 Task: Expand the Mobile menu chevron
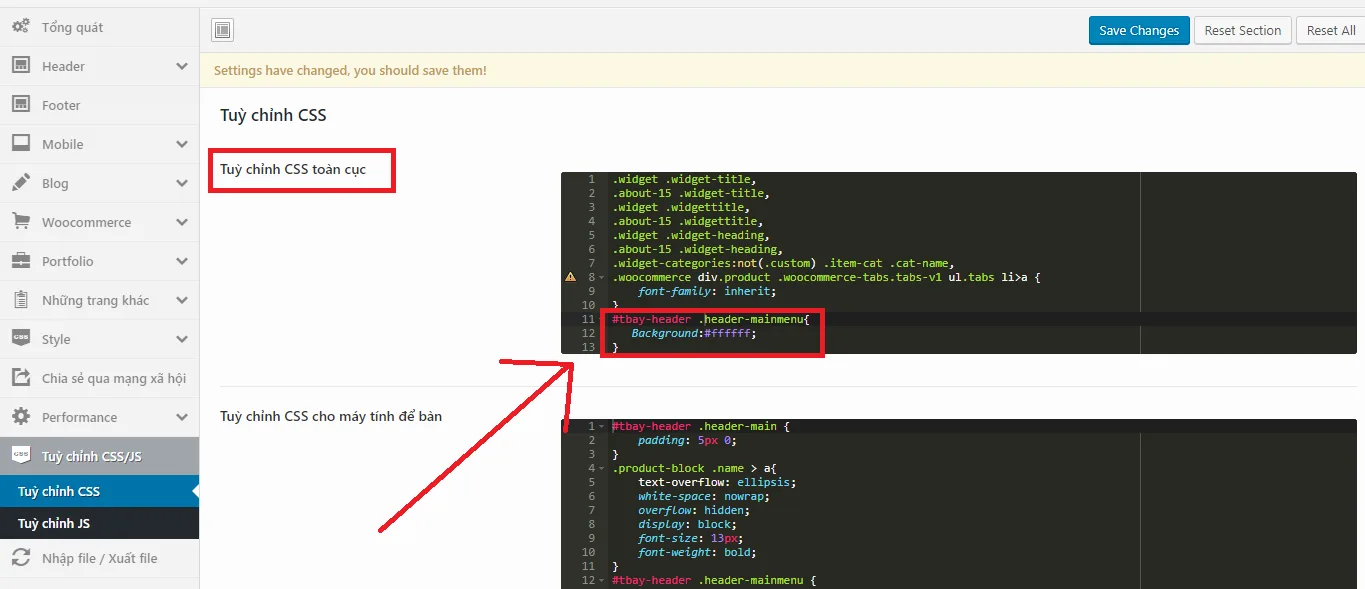click(x=181, y=144)
